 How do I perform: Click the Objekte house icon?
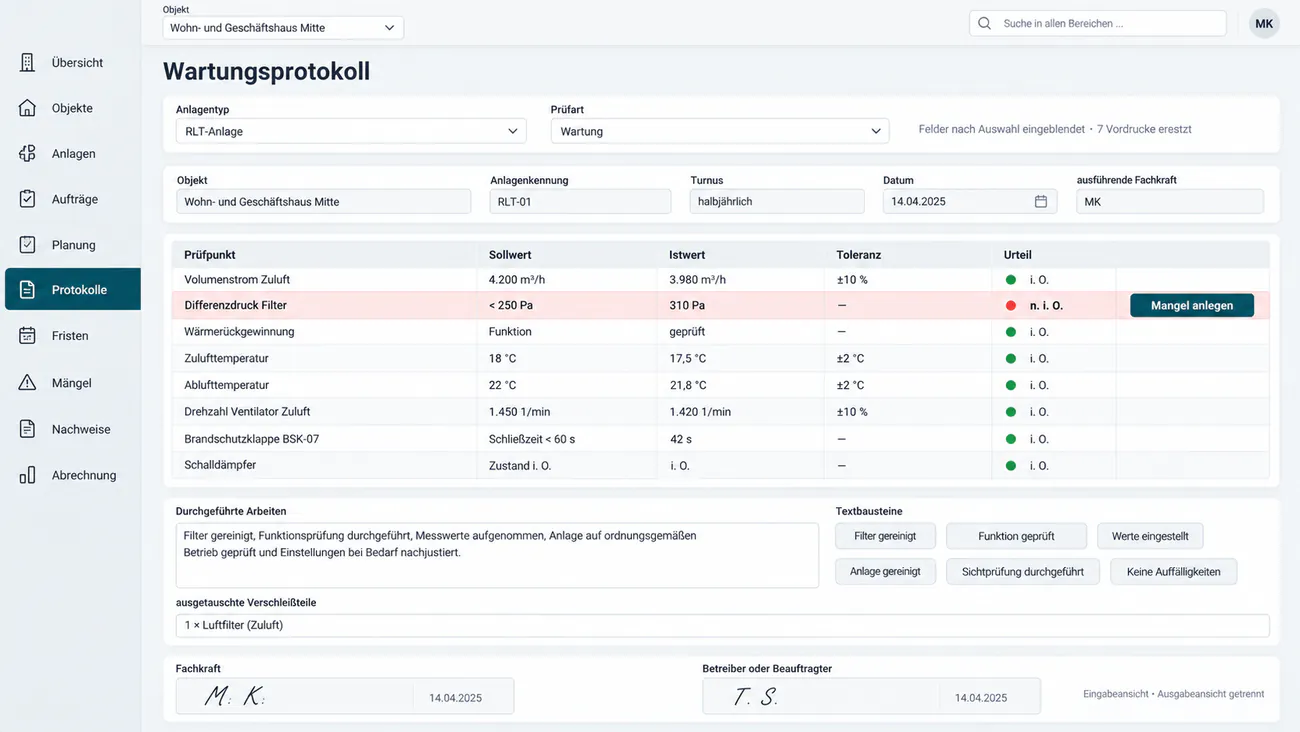click(x=27, y=108)
